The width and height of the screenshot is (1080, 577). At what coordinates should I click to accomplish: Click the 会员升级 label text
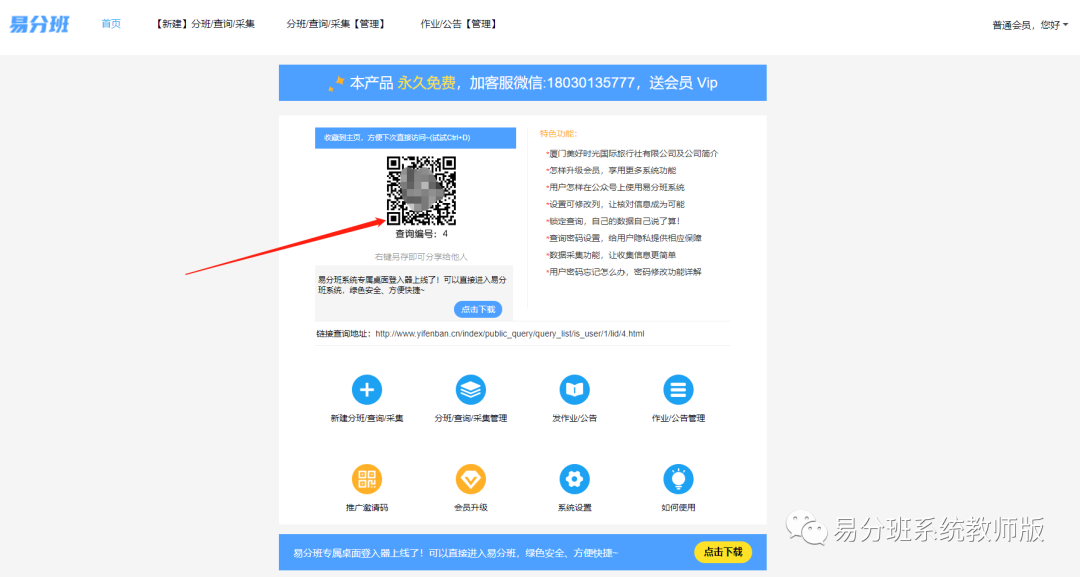point(470,507)
